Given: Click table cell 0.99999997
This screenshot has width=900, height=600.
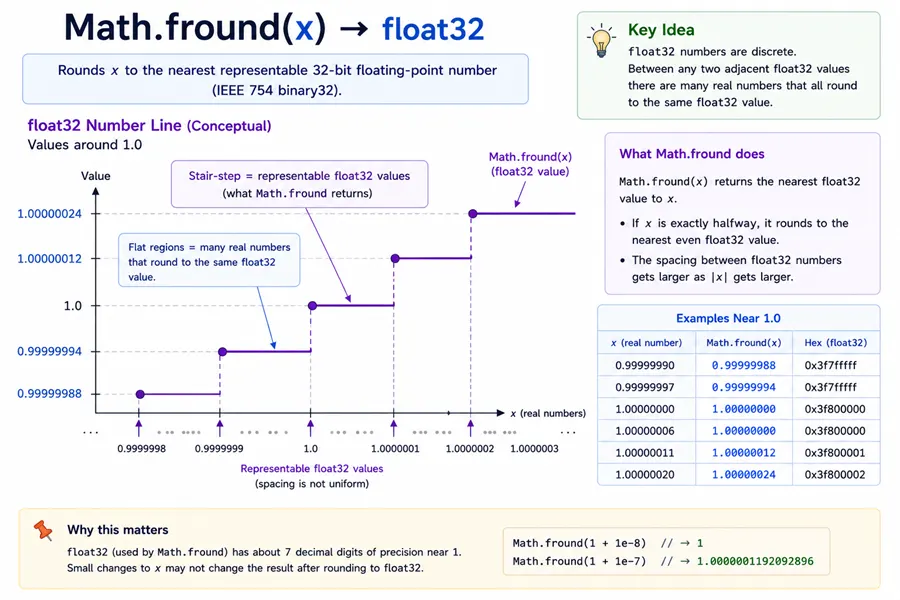Looking at the screenshot, I should point(645,387).
